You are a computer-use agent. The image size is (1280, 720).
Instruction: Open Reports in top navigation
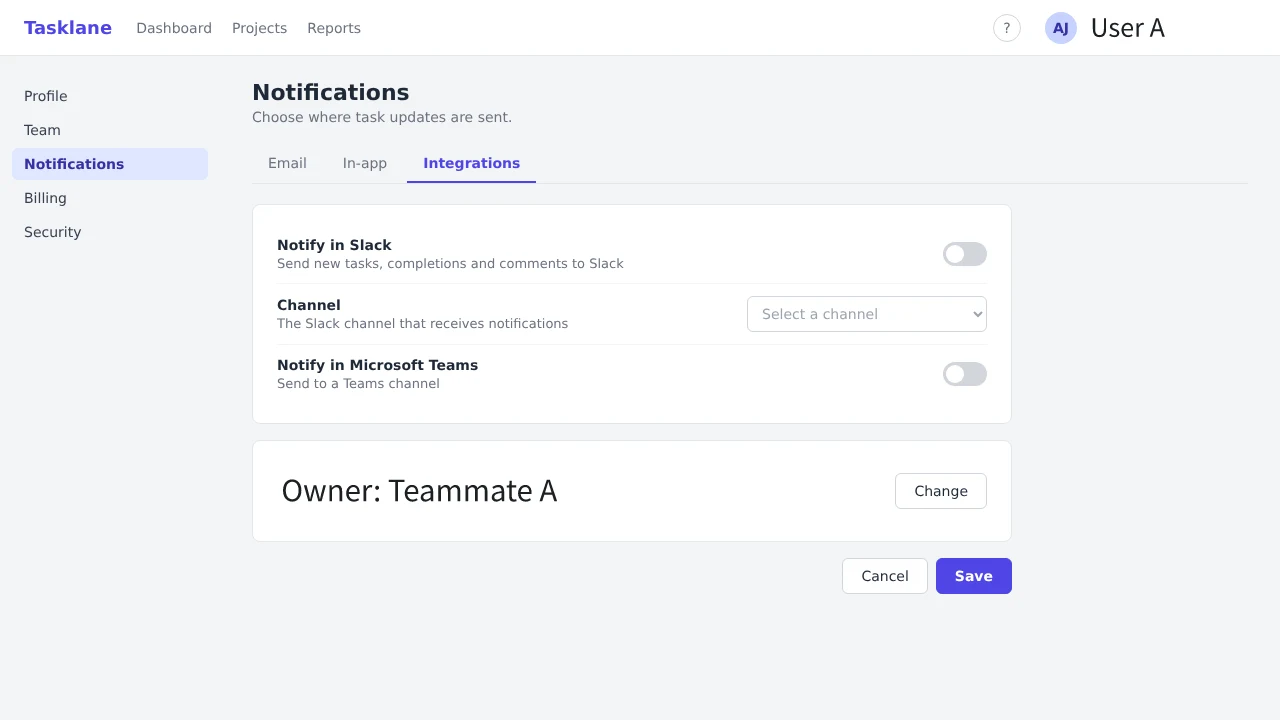click(x=334, y=28)
